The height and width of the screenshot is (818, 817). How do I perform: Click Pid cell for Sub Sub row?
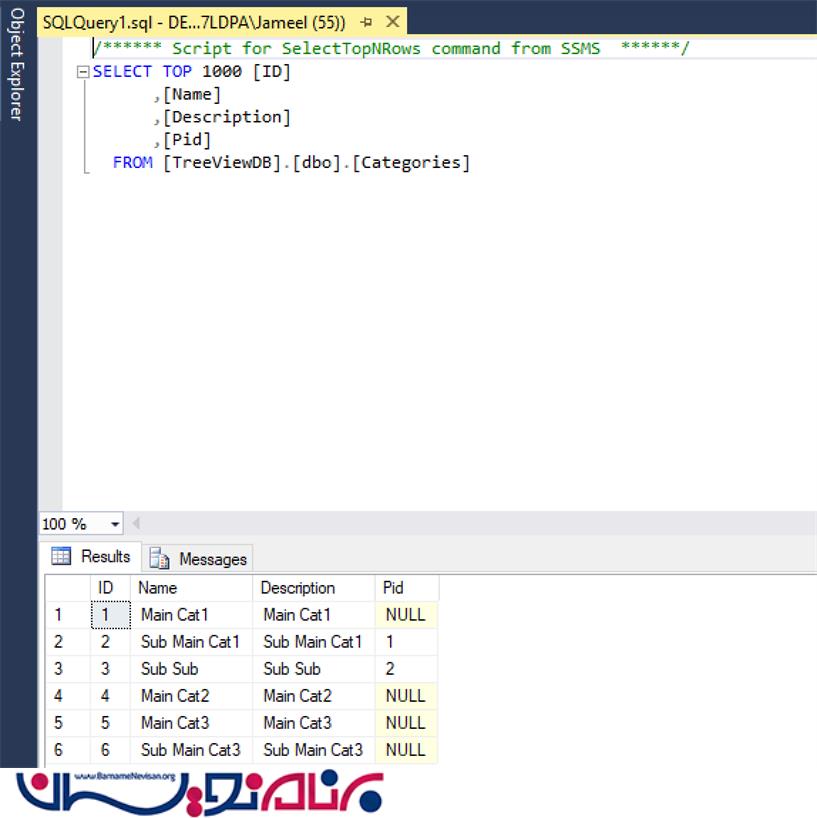(407, 669)
